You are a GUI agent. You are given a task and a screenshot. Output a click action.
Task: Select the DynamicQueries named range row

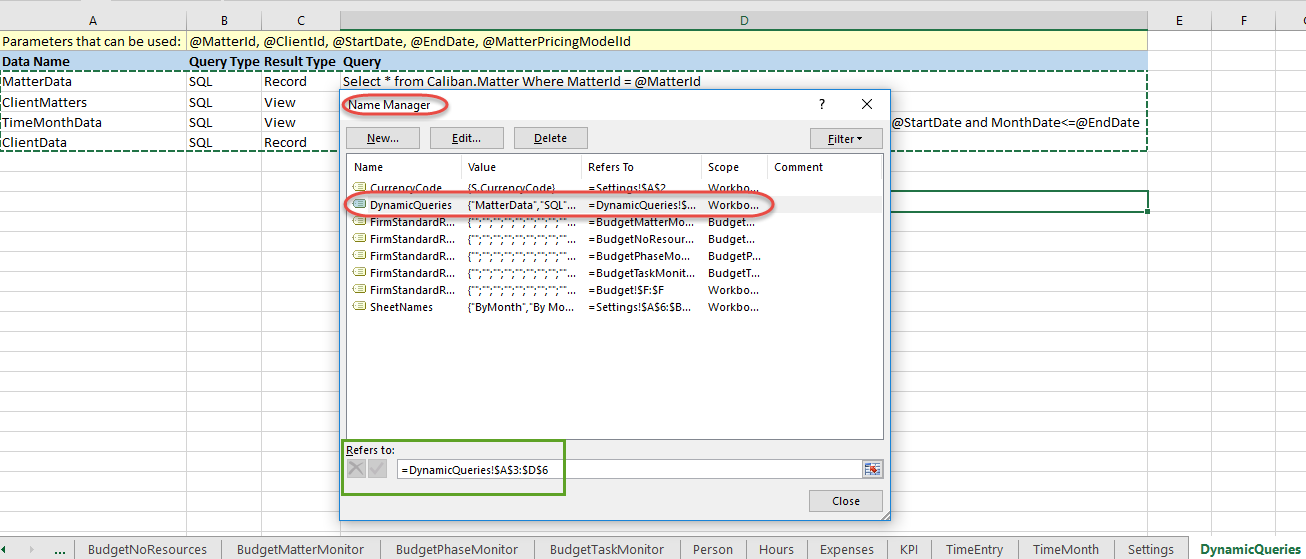pos(410,205)
